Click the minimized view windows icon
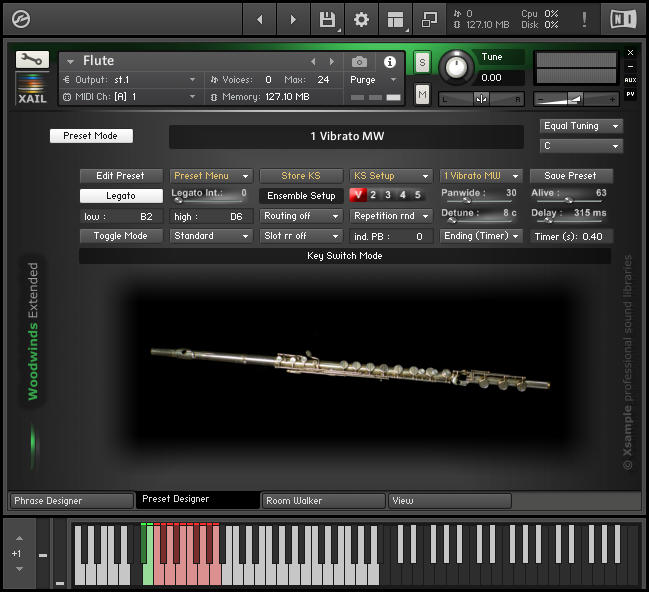 [x=429, y=19]
